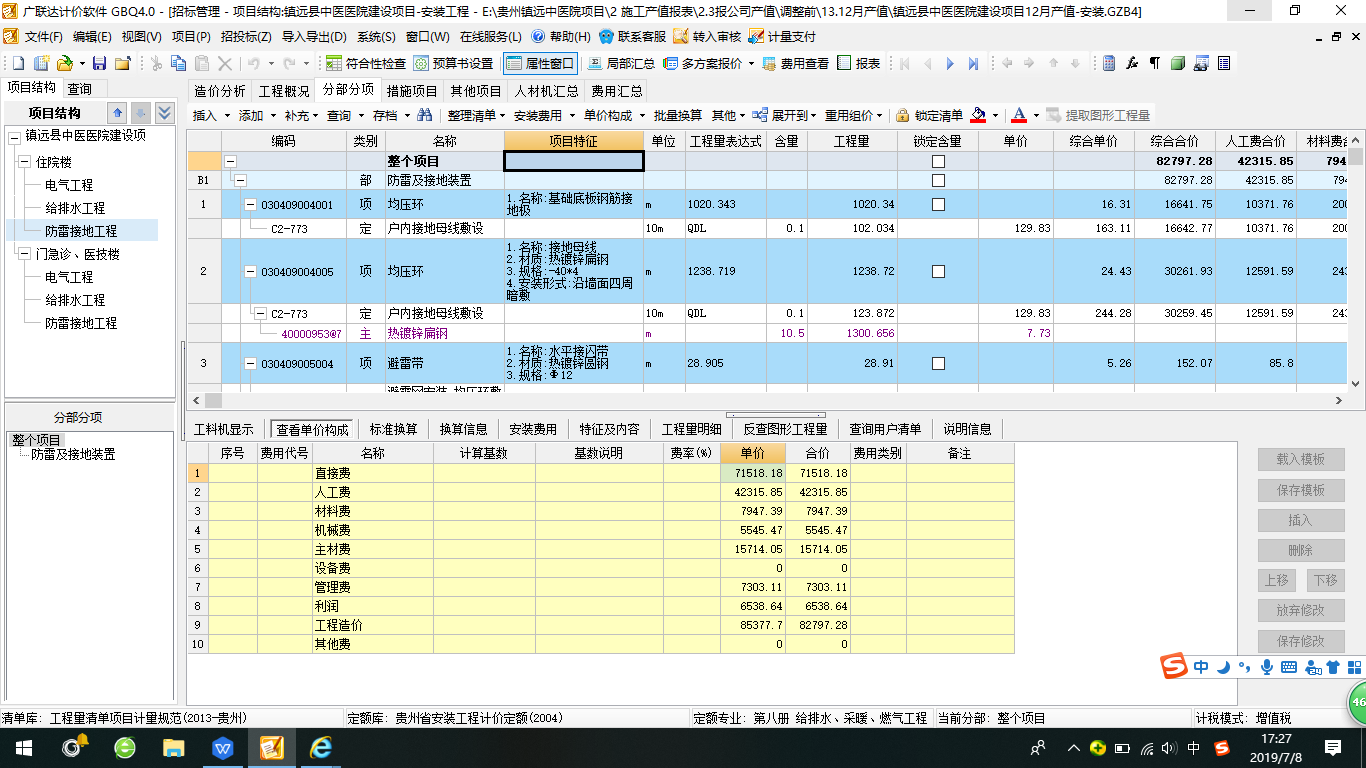This screenshot has width=1366, height=768.
Task: Click the Cut scissors icon
Action: tap(156, 63)
